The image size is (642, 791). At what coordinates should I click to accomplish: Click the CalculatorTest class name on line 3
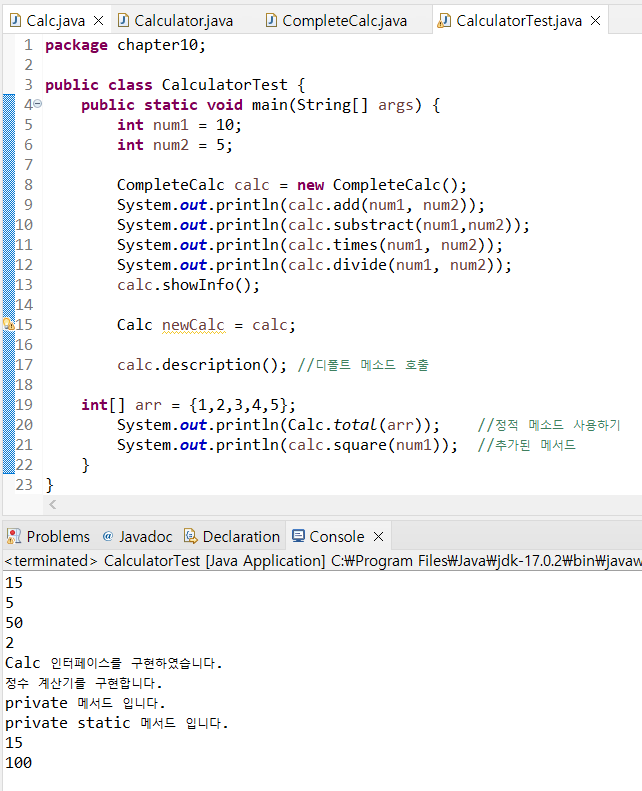tap(224, 84)
